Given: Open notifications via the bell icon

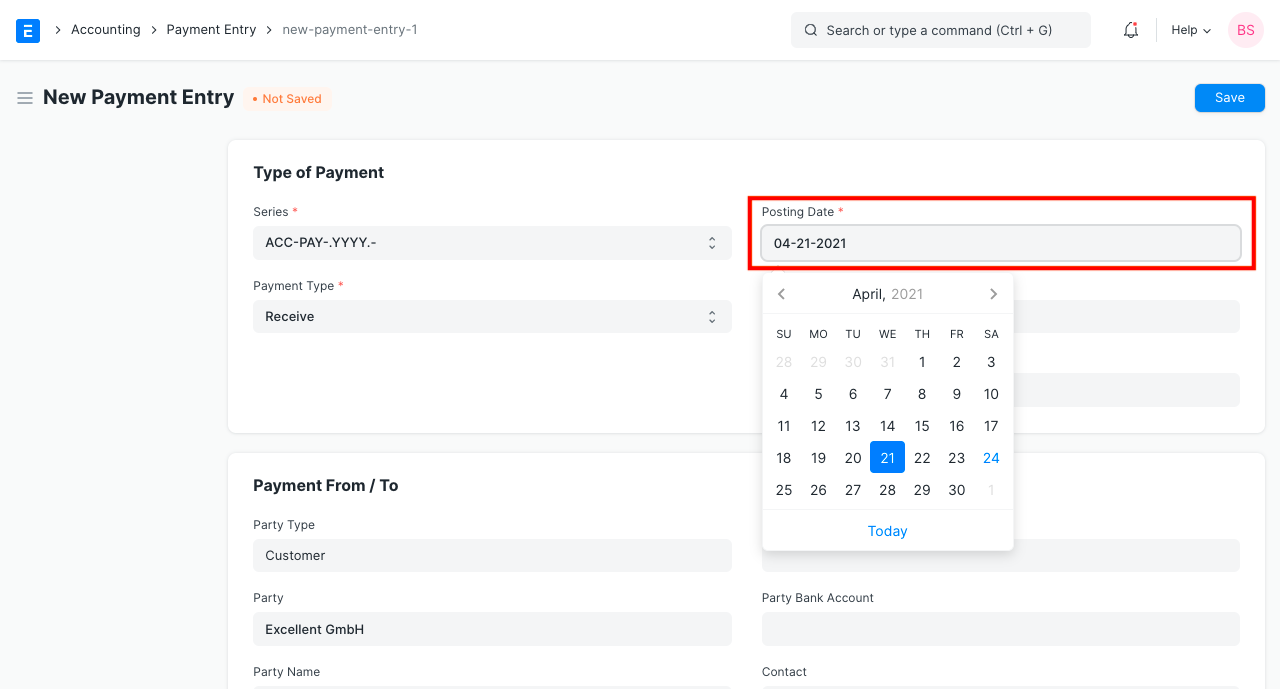Looking at the screenshot, I should tap(1130, 30).
